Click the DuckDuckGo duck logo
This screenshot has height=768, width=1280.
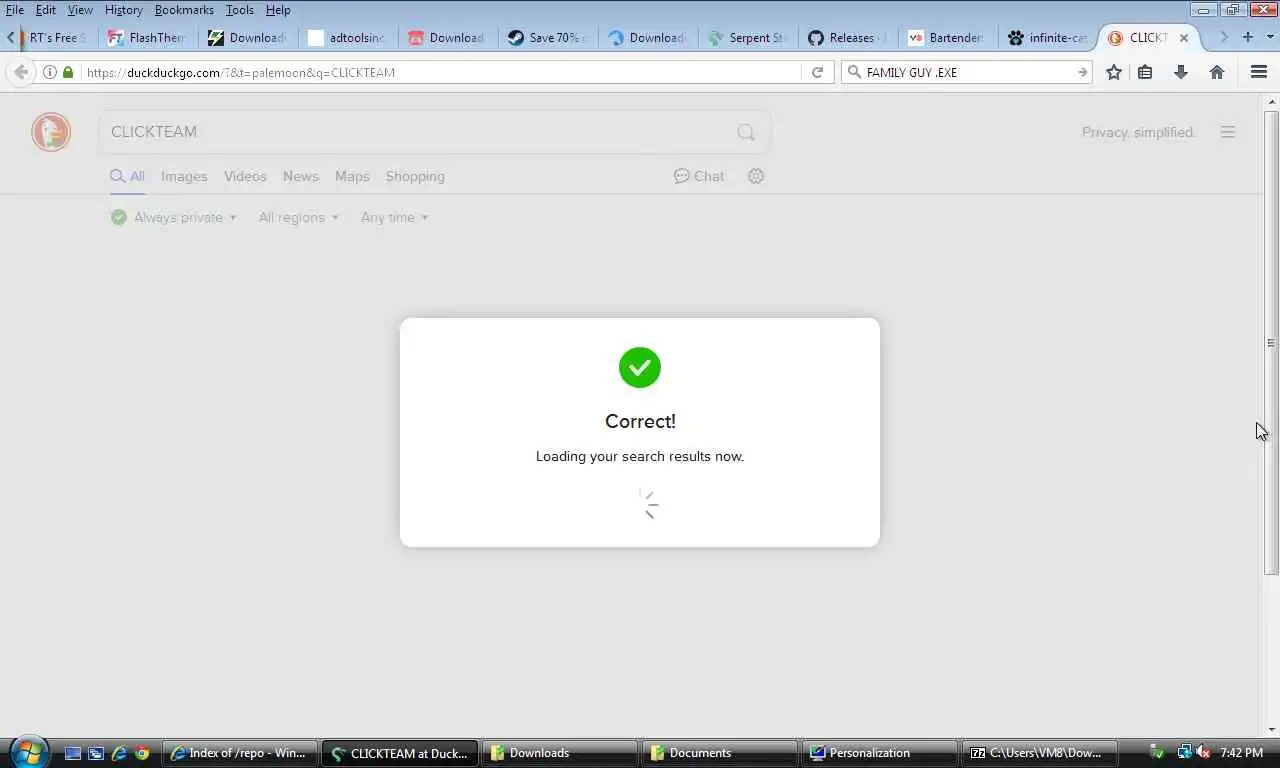point(51,132)
